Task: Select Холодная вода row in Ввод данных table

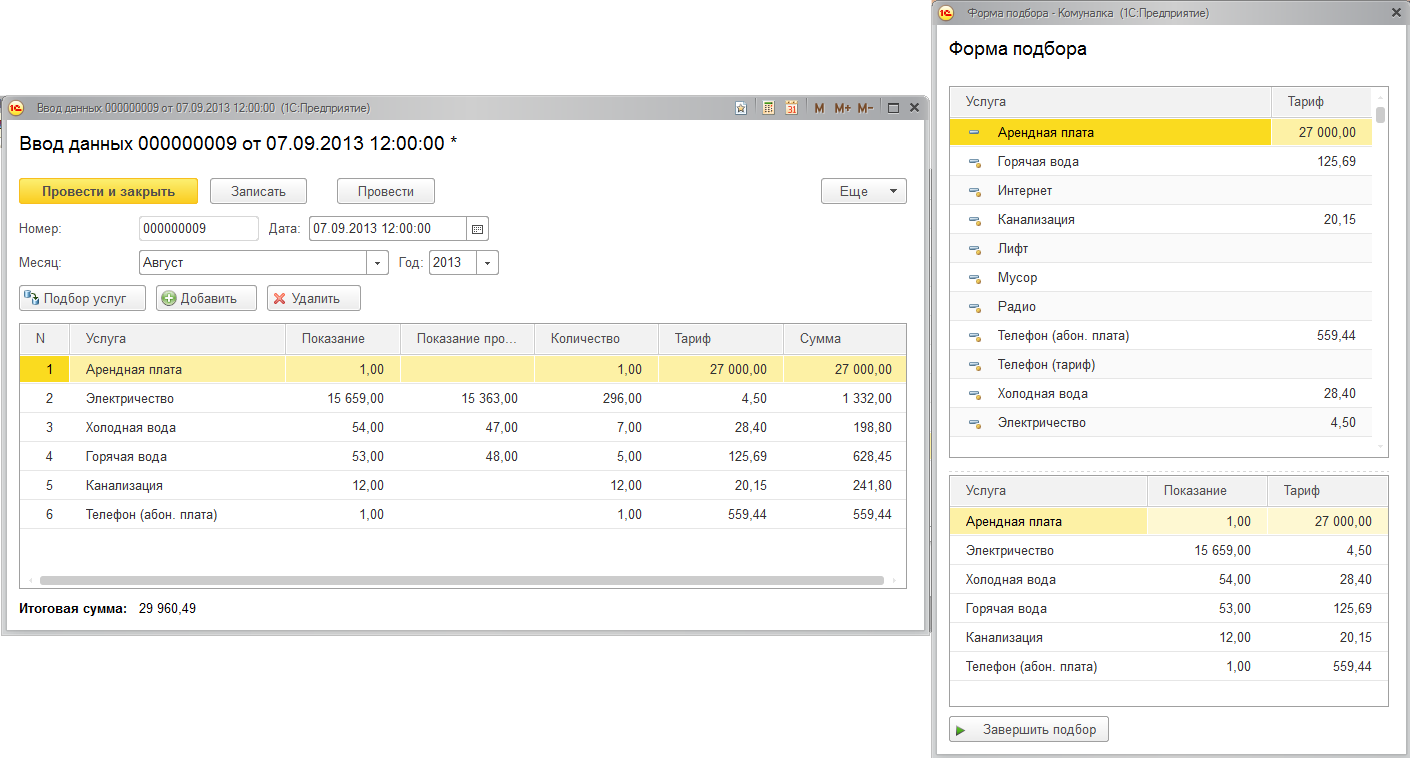Action: pyautogui.click(x=463, y=428)
